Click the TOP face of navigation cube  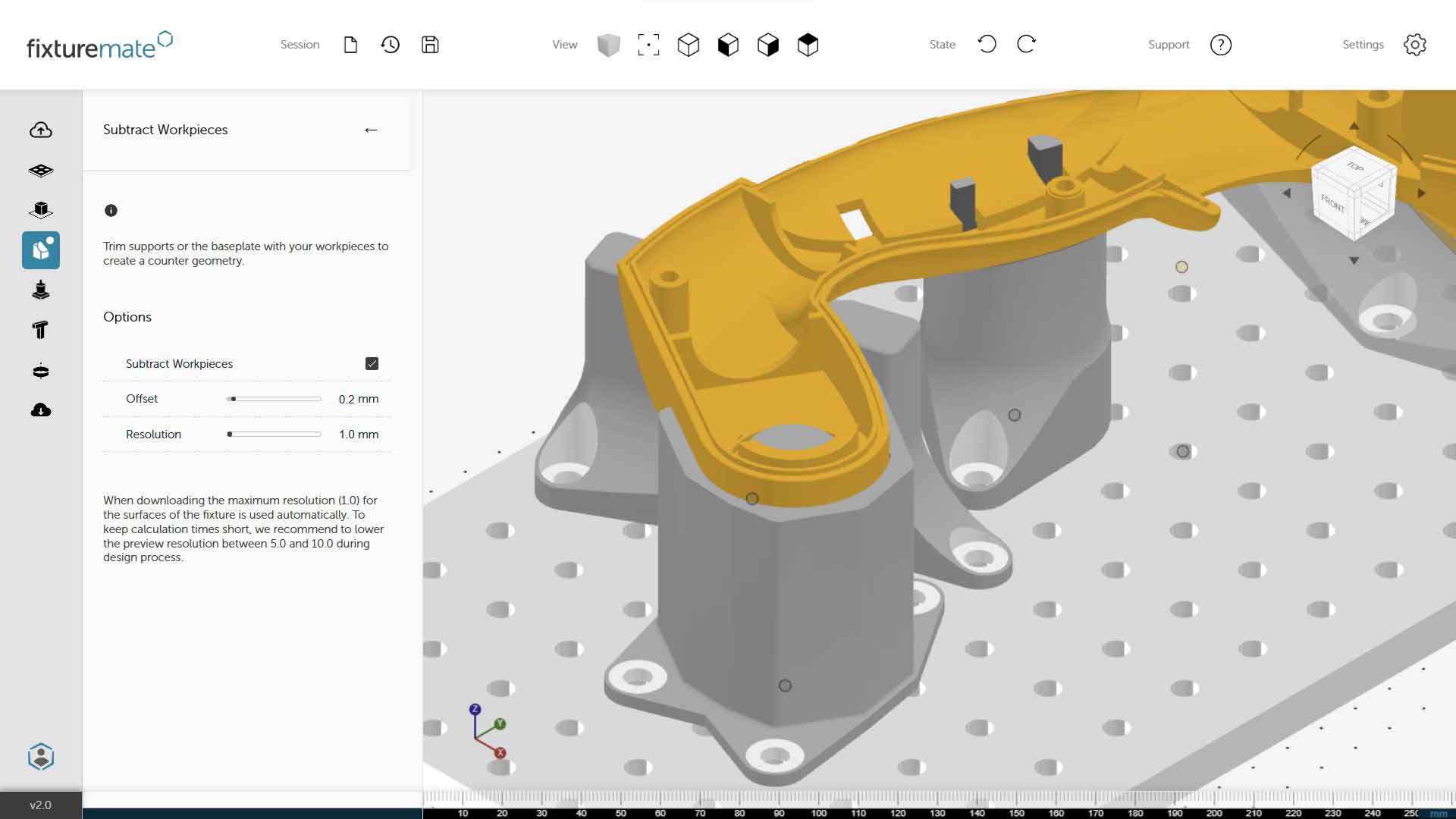(1354, 168)
